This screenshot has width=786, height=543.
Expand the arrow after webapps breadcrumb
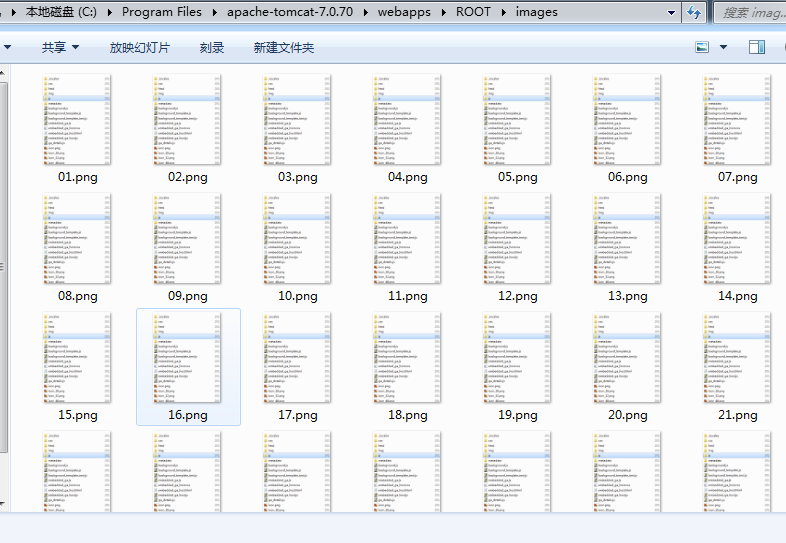pyautogui.click(x=444, y=13)
